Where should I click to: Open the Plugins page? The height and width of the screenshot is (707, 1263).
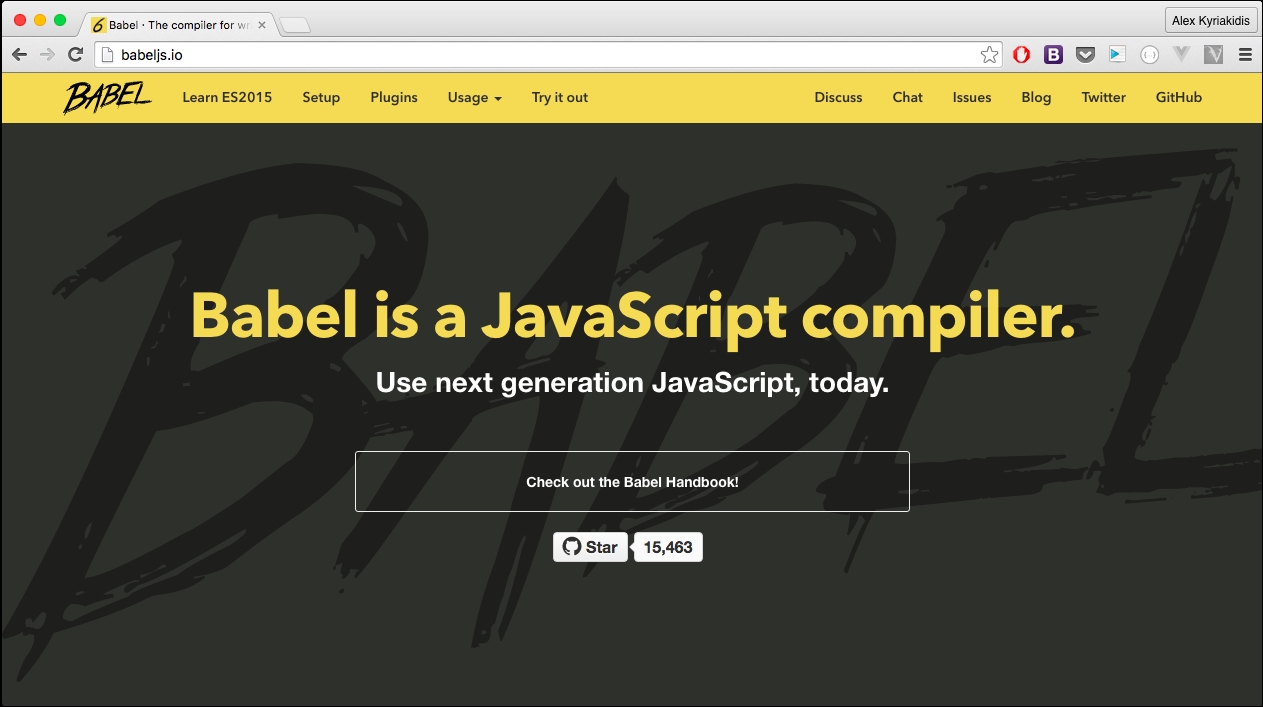point(394,97)
